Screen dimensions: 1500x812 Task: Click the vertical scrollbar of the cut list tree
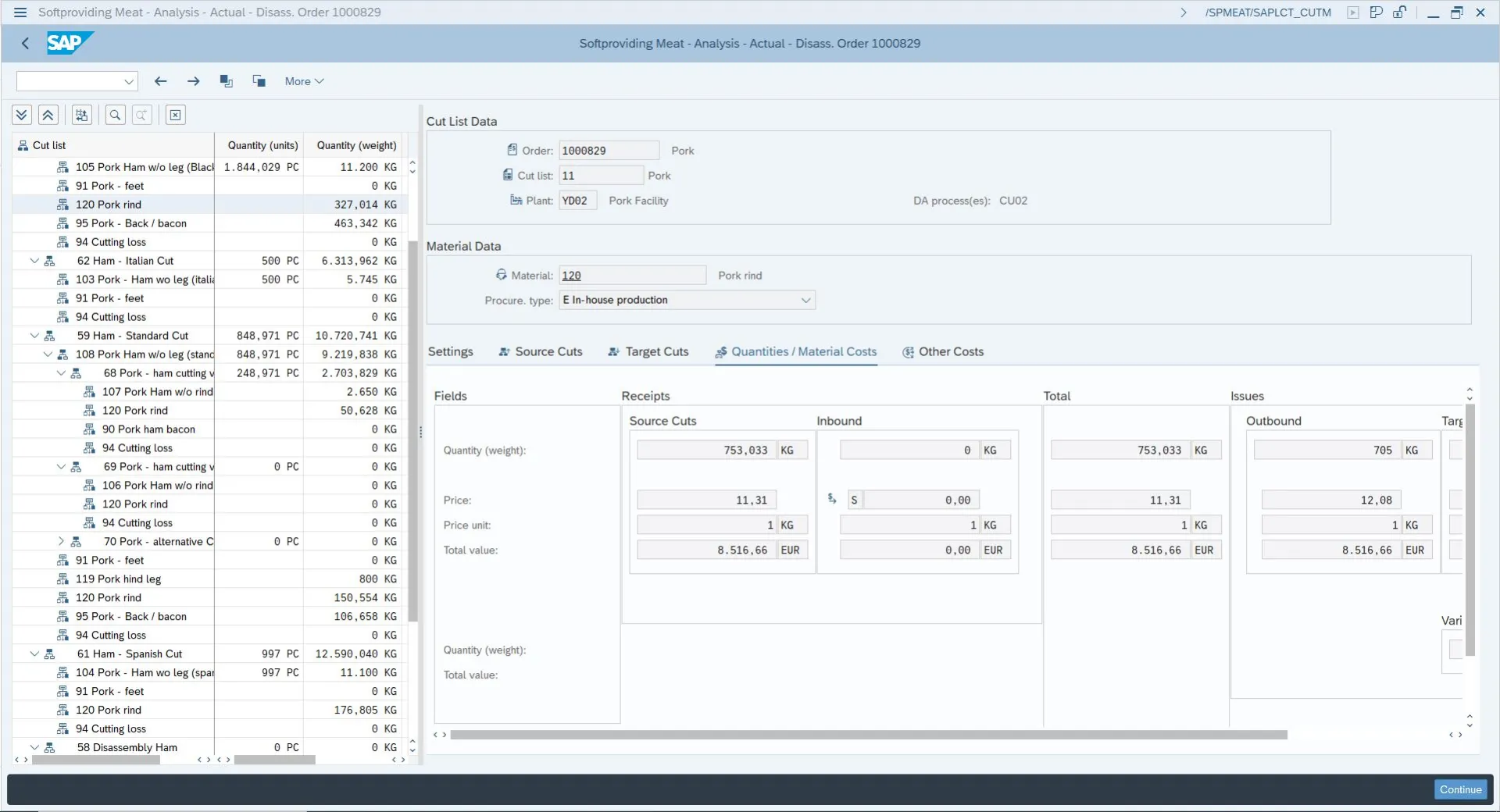pyautogui.click(x=412, y=431)
